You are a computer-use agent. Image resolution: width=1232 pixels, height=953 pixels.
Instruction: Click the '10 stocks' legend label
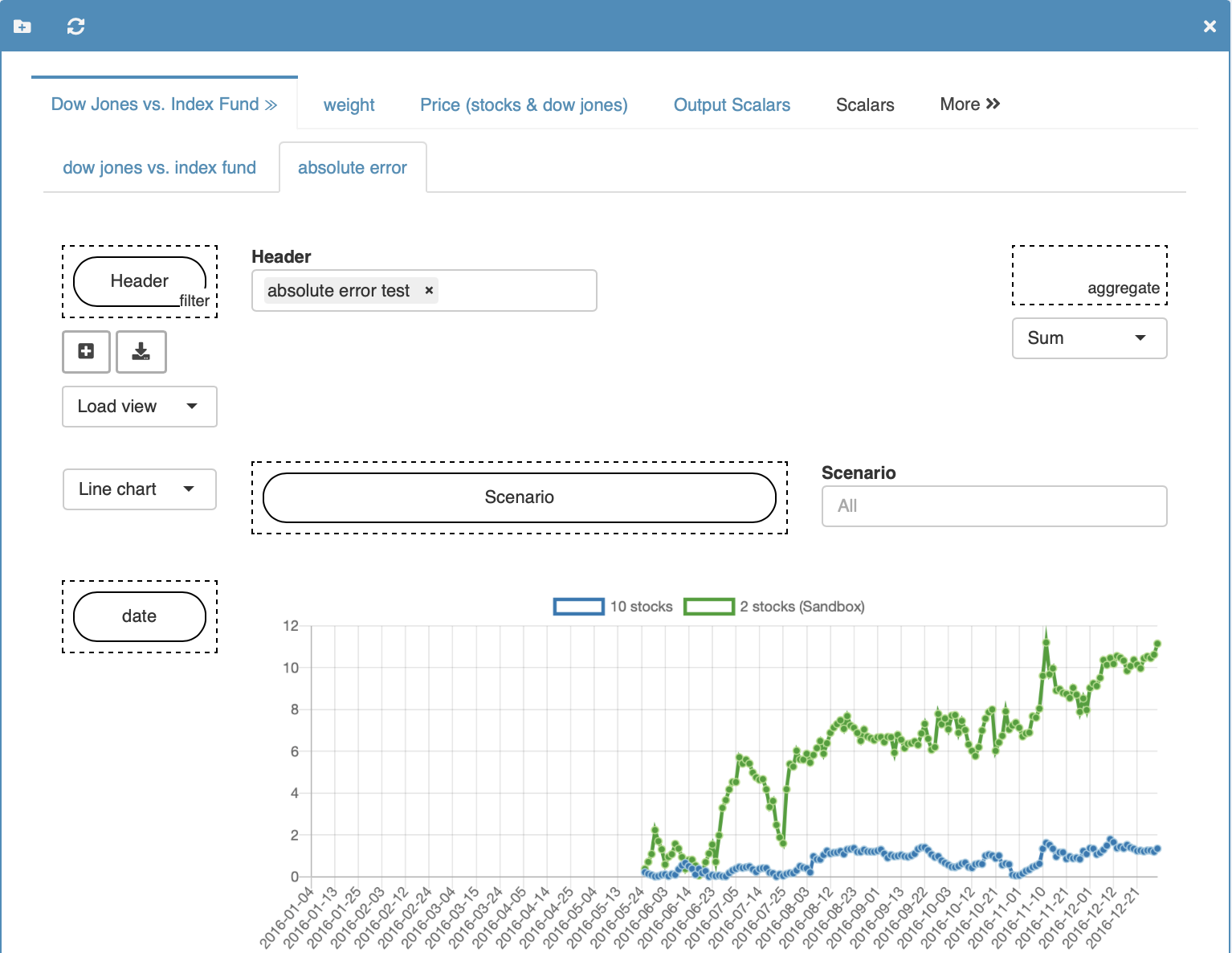click(x=641, y=607)
